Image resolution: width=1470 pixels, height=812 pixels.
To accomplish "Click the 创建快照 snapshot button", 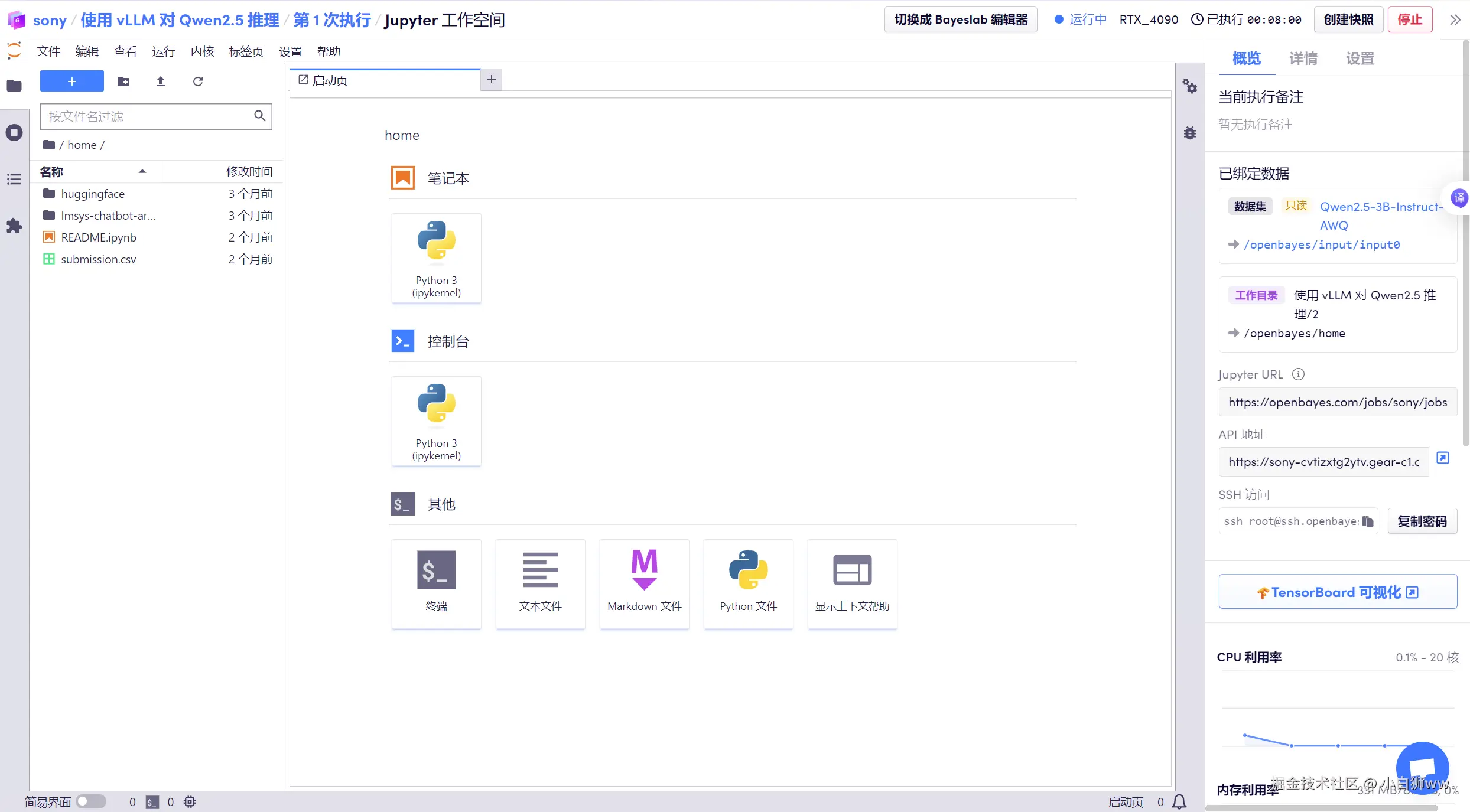I will (1348, 19).
